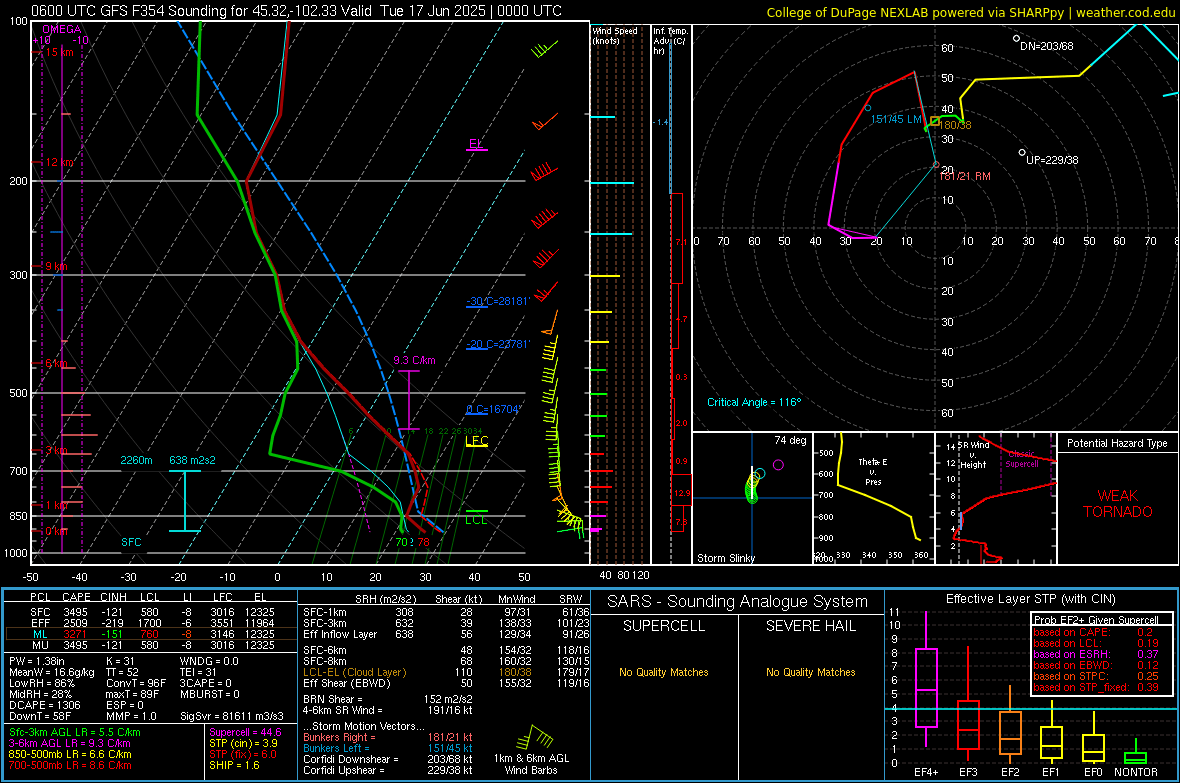Click the '0 C=16704'' height label

pyautogui.click(x=493, y=410)
